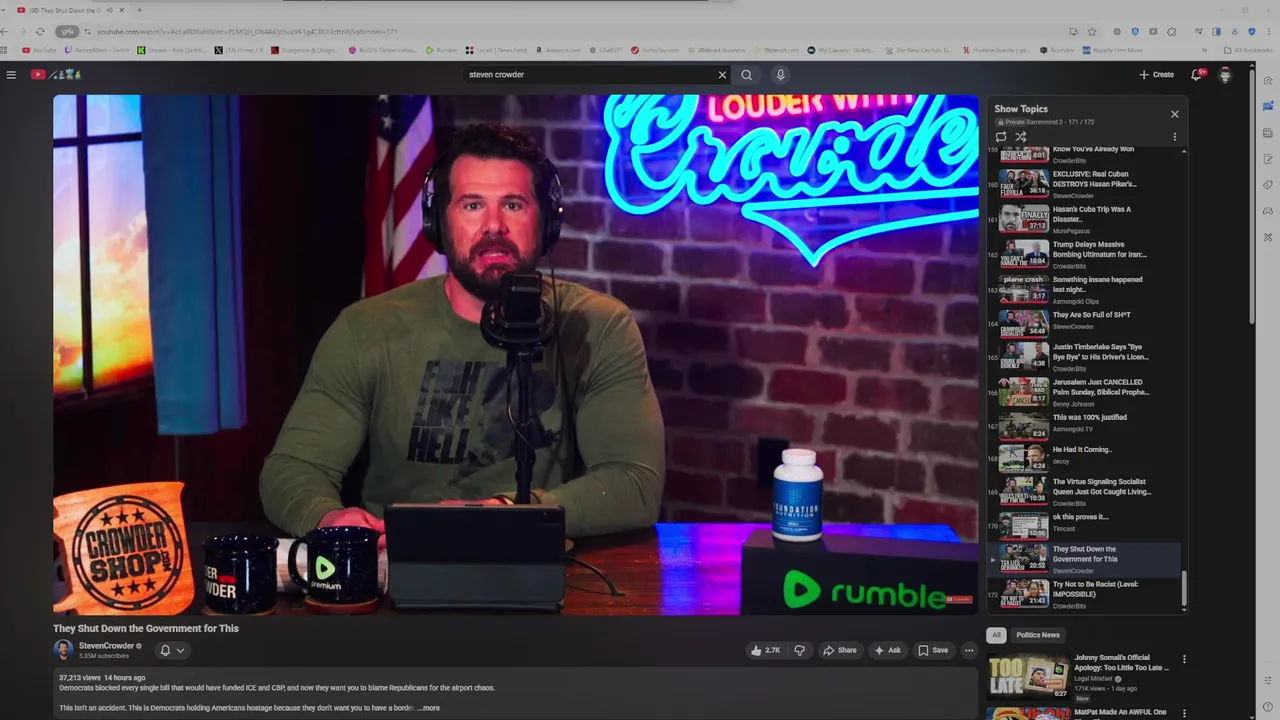Image resolution: width=1280 pixels, height=720 pixels.
Task: Open a new browser tab
Action: [139, 10]
